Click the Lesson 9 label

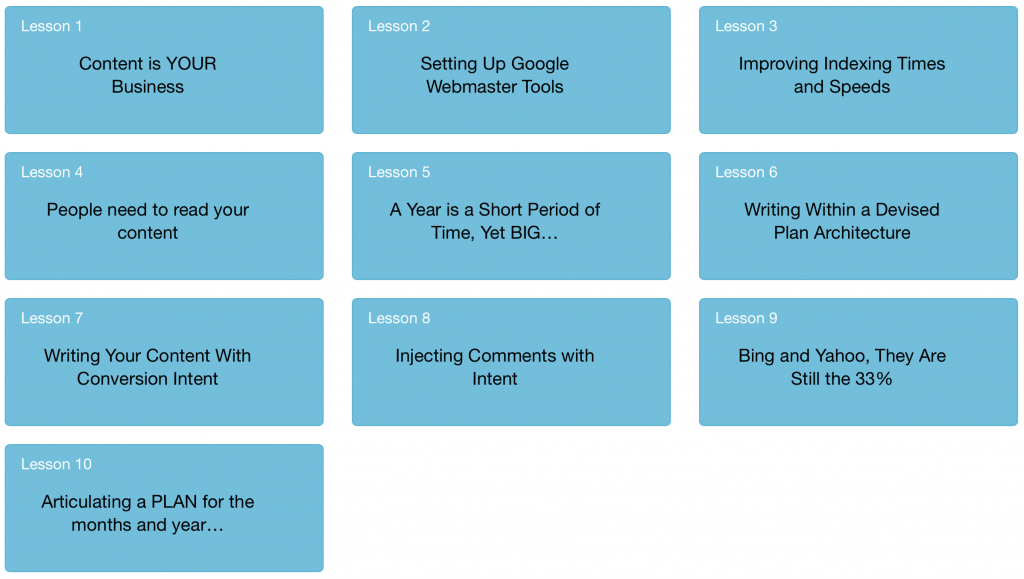[746, 319]
